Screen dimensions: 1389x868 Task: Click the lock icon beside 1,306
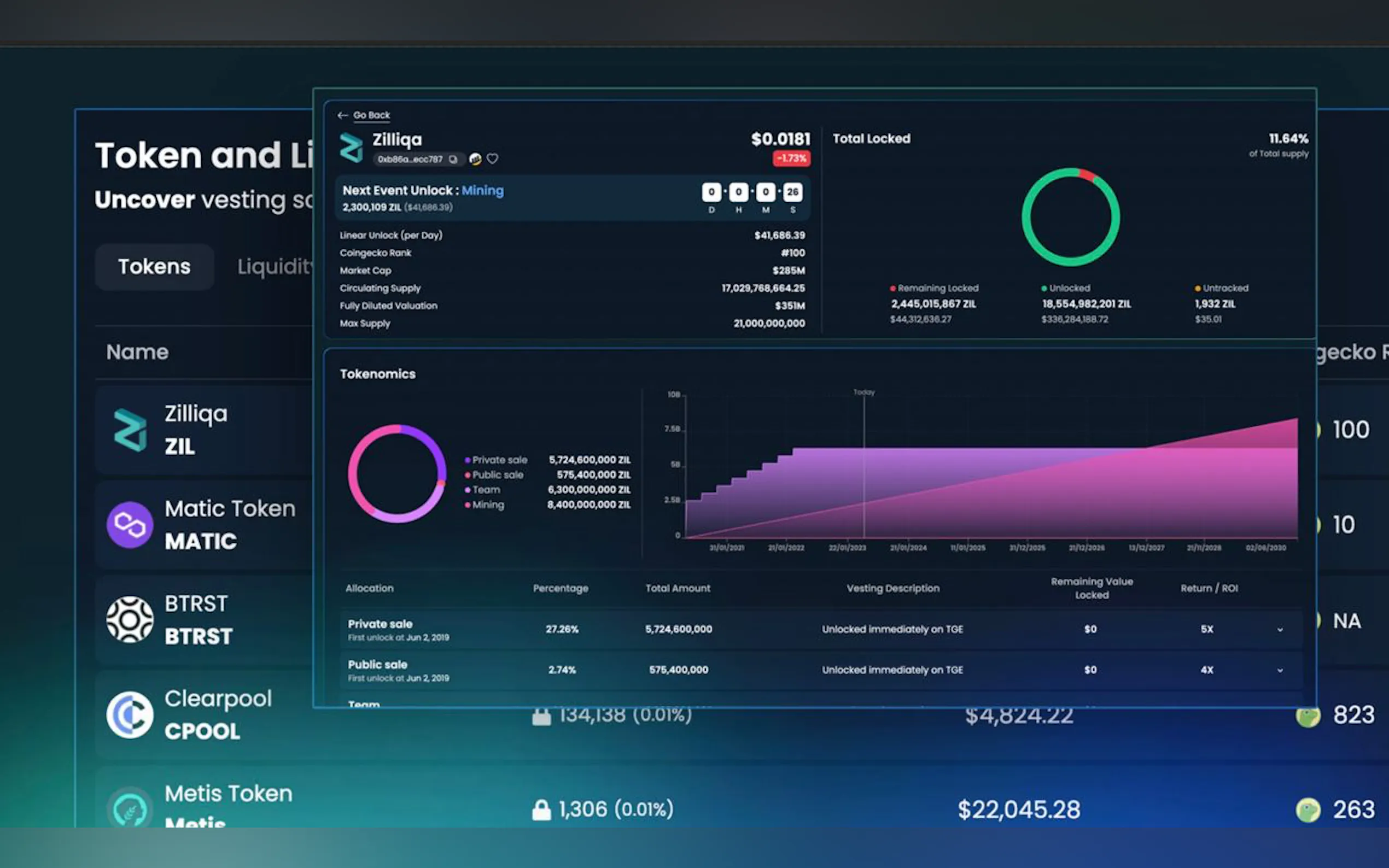(x=541, y=810)
